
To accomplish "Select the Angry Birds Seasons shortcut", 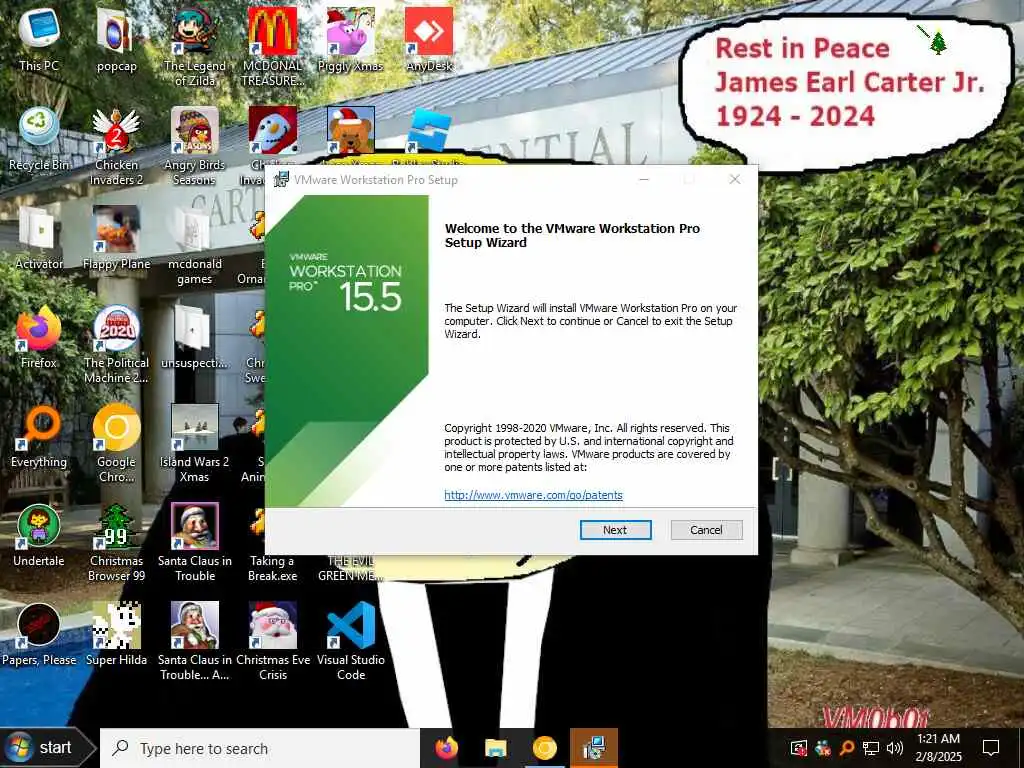I will tap(194, 146).
